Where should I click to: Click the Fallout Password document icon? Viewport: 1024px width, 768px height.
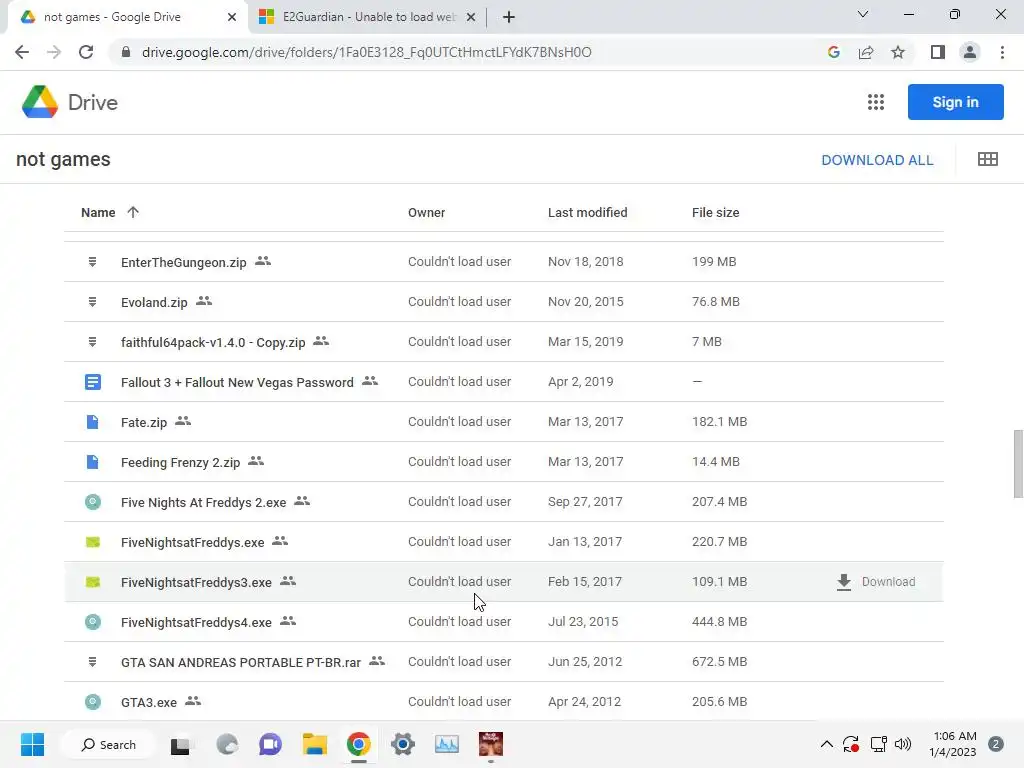pos(93,381)
